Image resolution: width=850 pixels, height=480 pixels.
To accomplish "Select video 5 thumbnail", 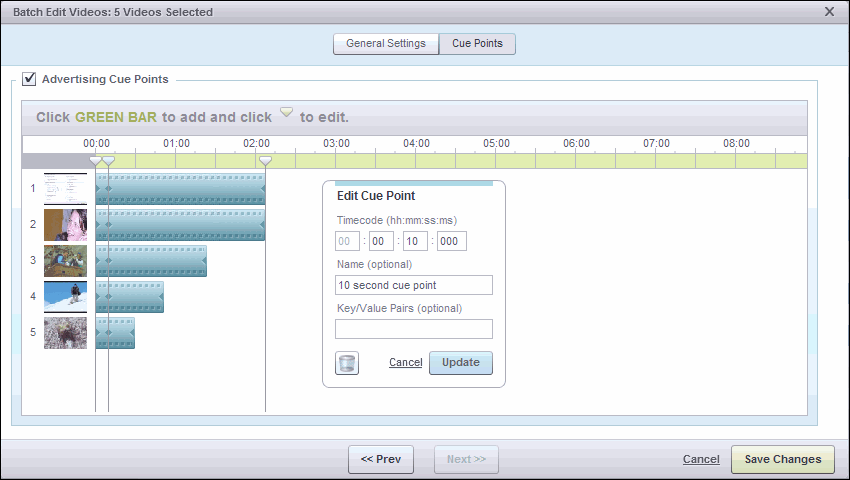I will coord(66,332).
